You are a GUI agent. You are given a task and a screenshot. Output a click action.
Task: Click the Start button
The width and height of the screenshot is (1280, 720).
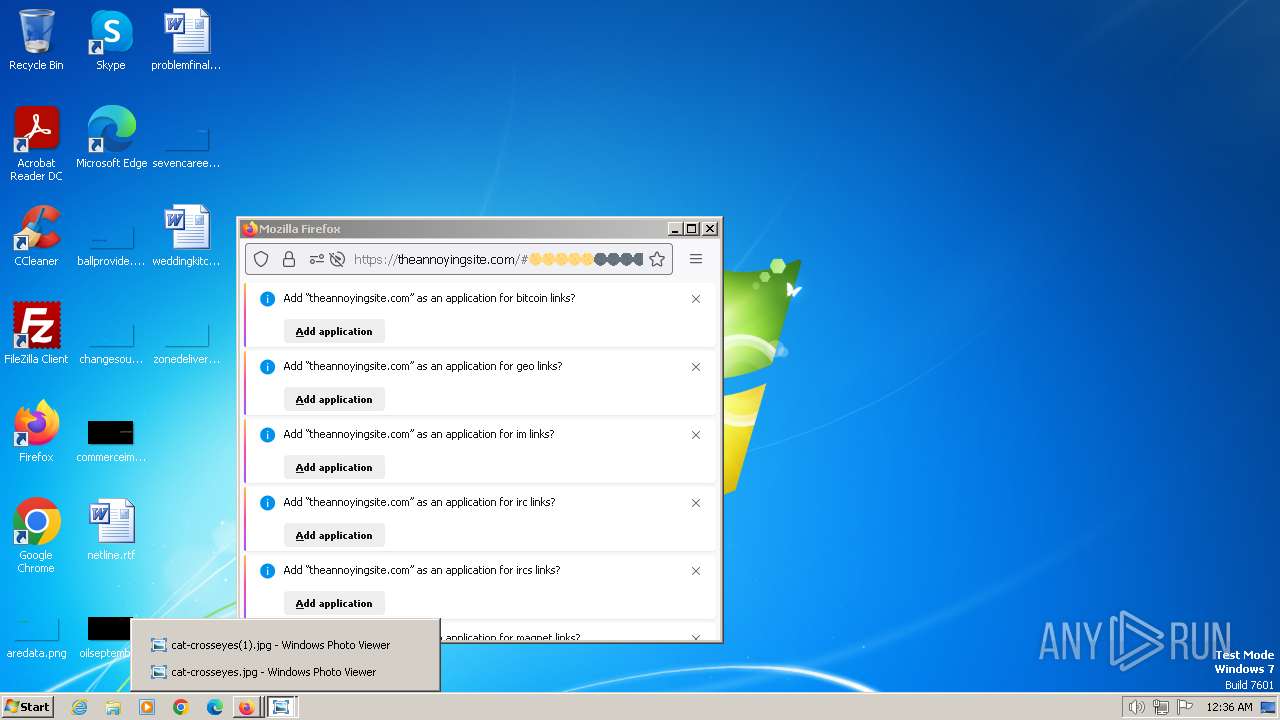point(28,707)
